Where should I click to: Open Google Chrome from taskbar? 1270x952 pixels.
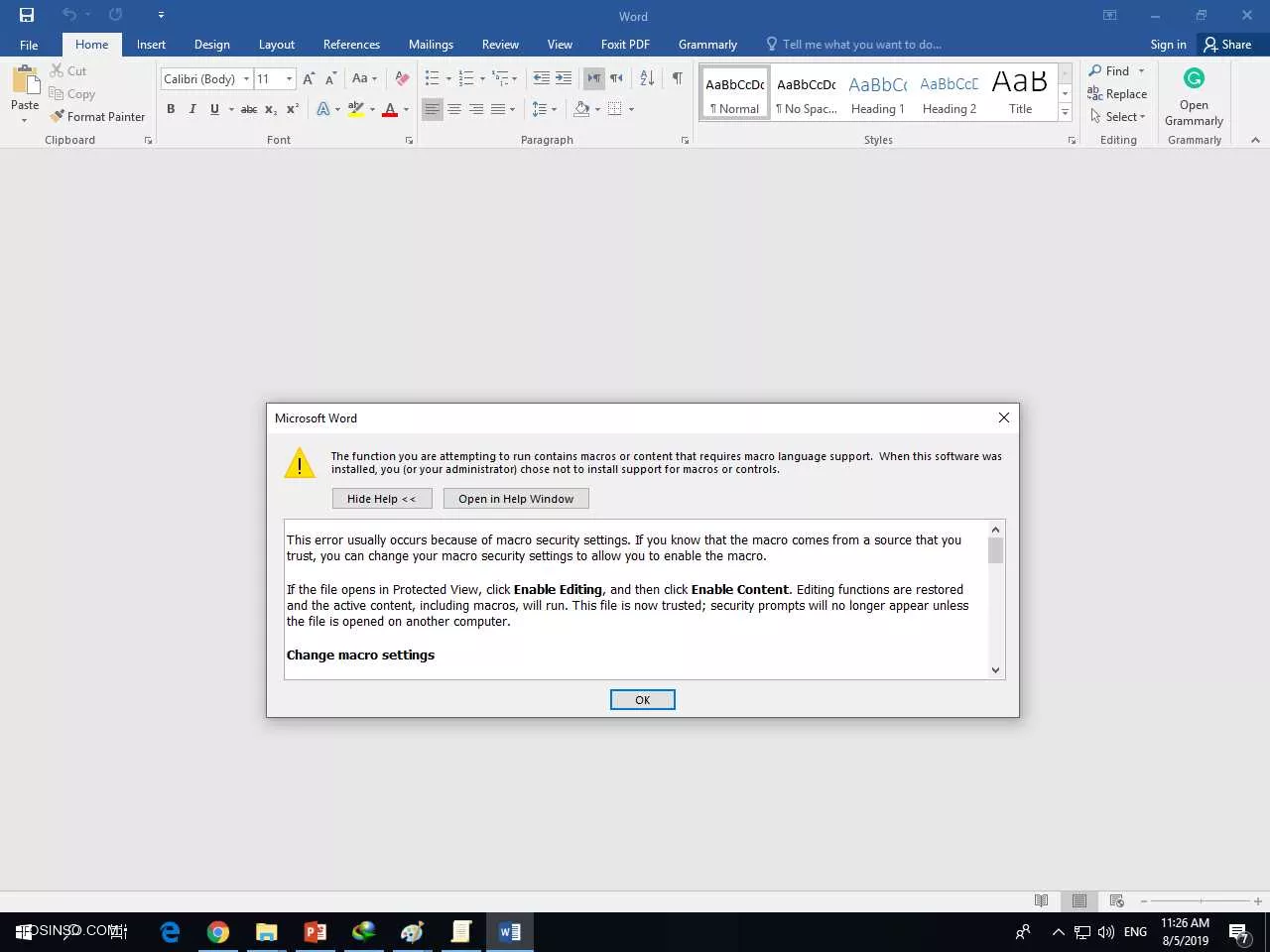pos(218,932)
